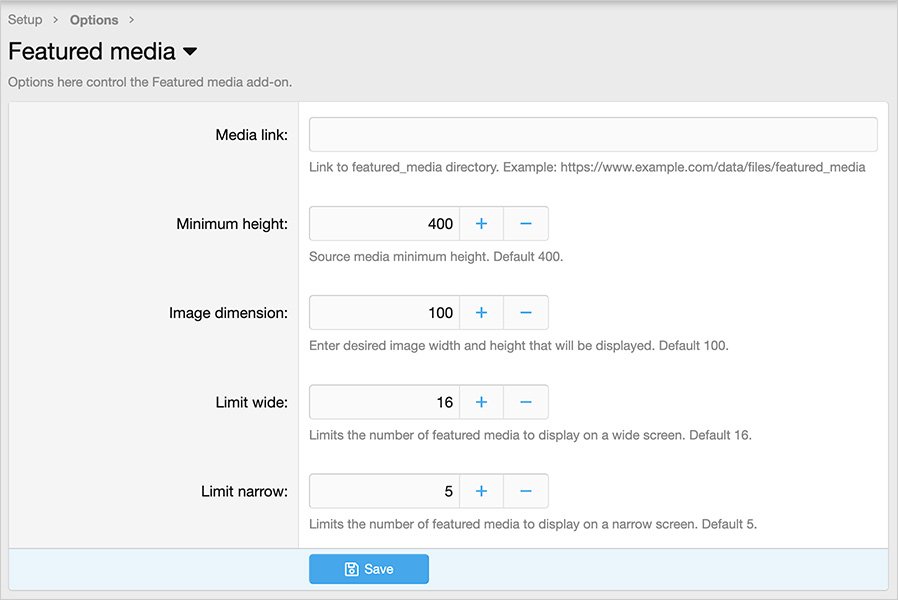
Task: Click the Limit narrow label
Action: tap(244, 492)
